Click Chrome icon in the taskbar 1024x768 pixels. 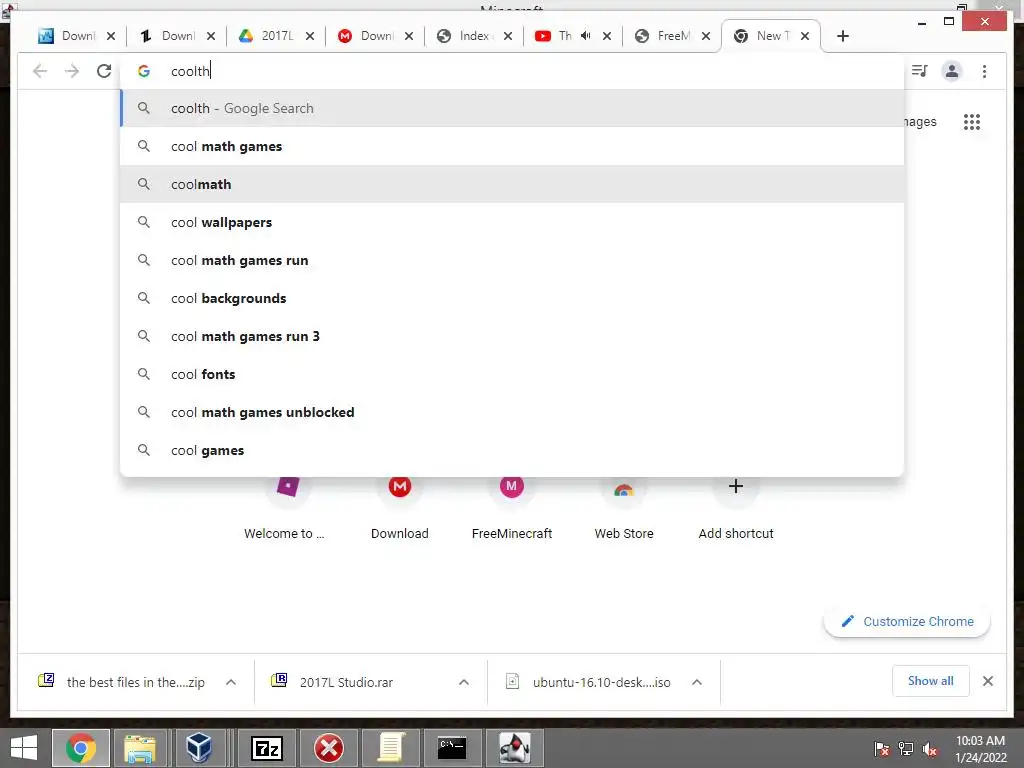tap(81, 748)
